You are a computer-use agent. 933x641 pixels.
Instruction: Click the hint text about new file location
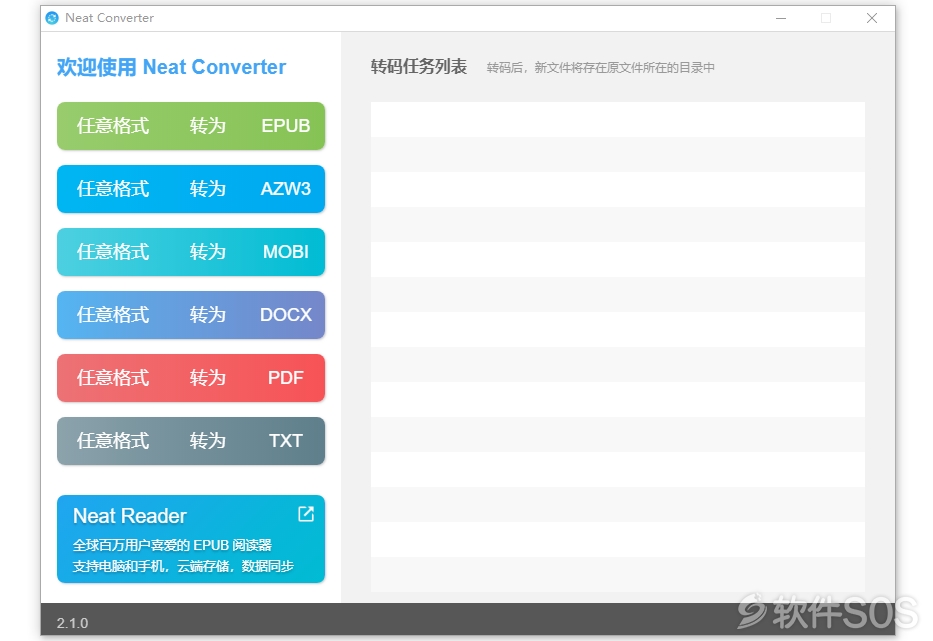tap(600, 68)
